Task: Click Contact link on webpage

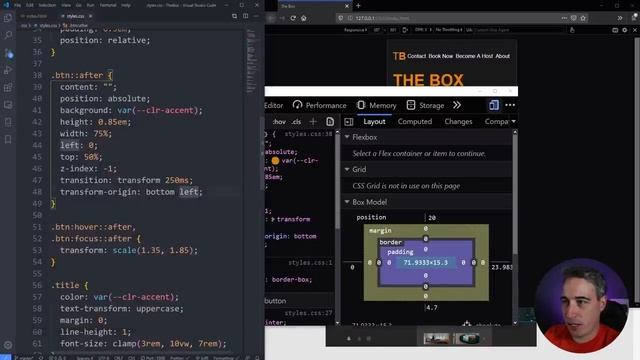Action: pyautogui.click(x=416, y=56)
